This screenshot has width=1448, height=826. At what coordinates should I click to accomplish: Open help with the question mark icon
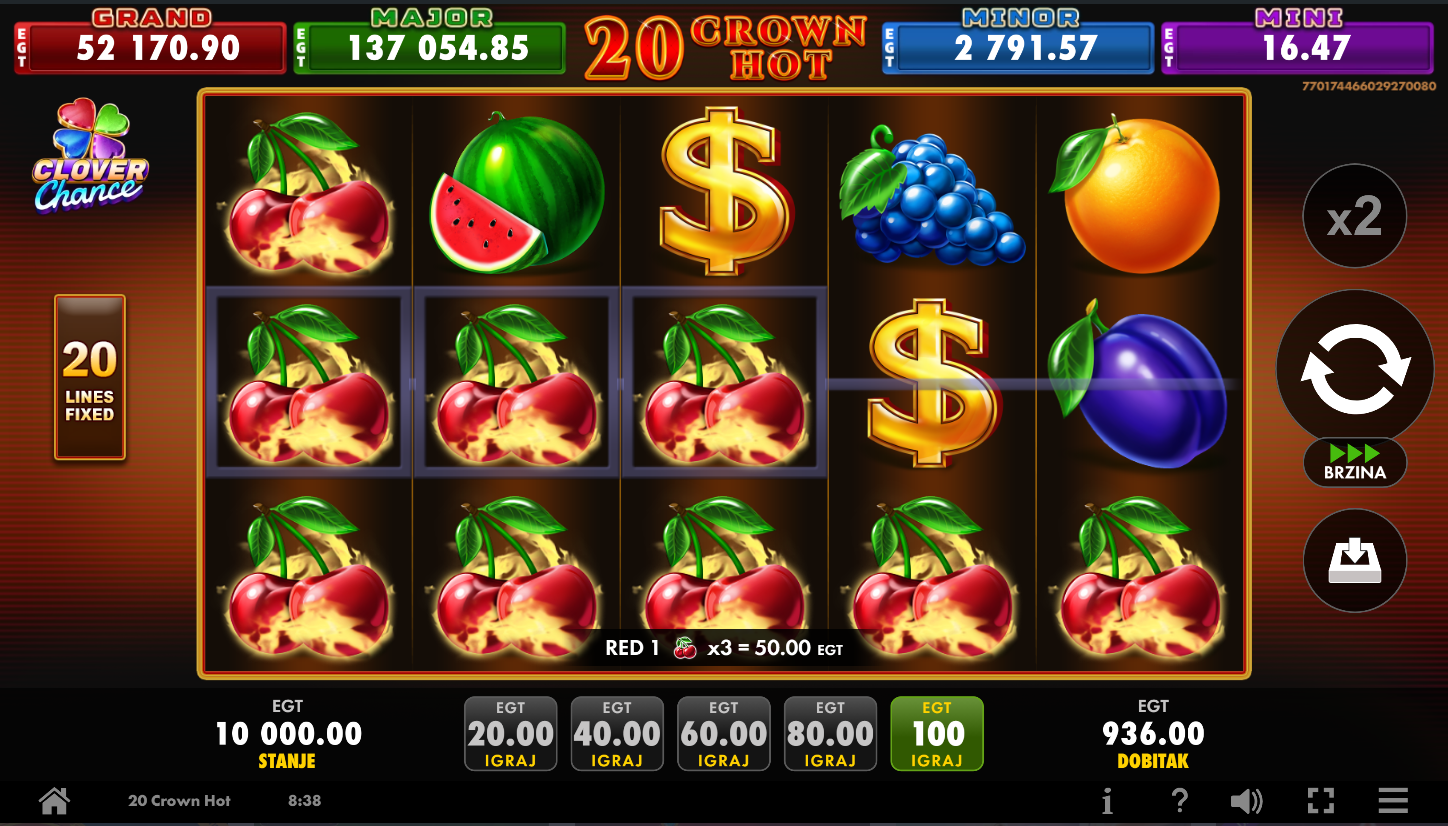pyautogui.click(x=1180, y=801)
